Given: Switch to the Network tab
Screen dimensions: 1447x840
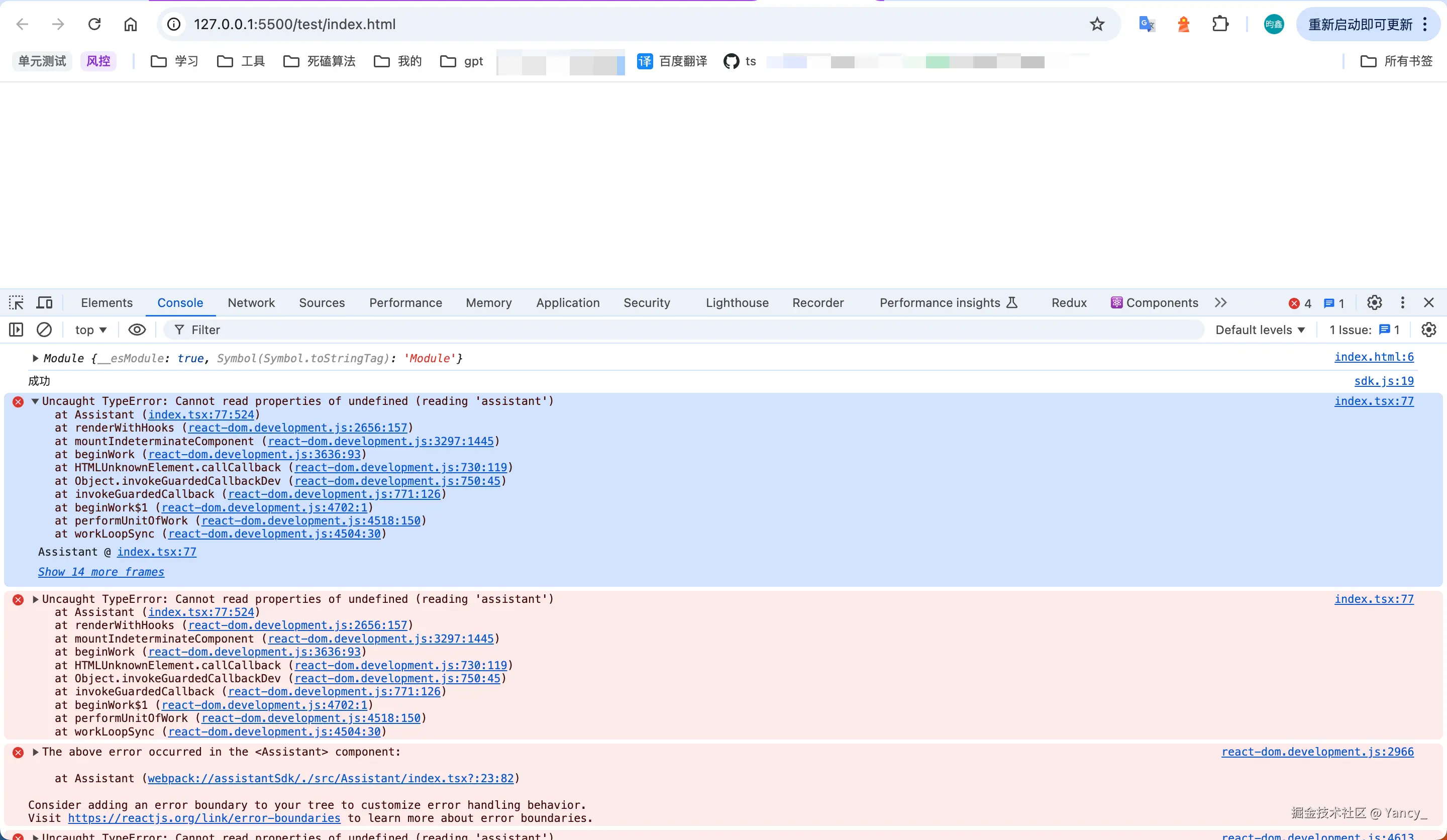Looking at the screenshot, I should tap(251, 302).
